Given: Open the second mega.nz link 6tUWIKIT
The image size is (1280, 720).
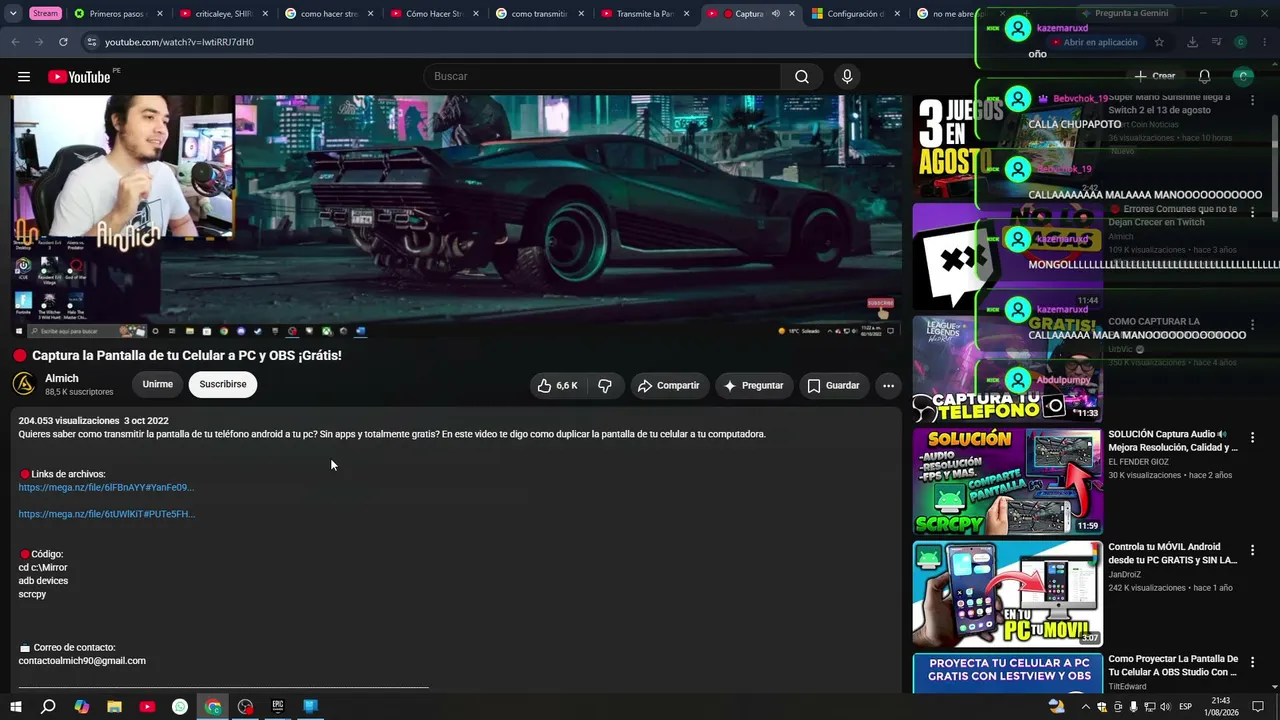Looking at the screenshot, I should tap(106, 514).
